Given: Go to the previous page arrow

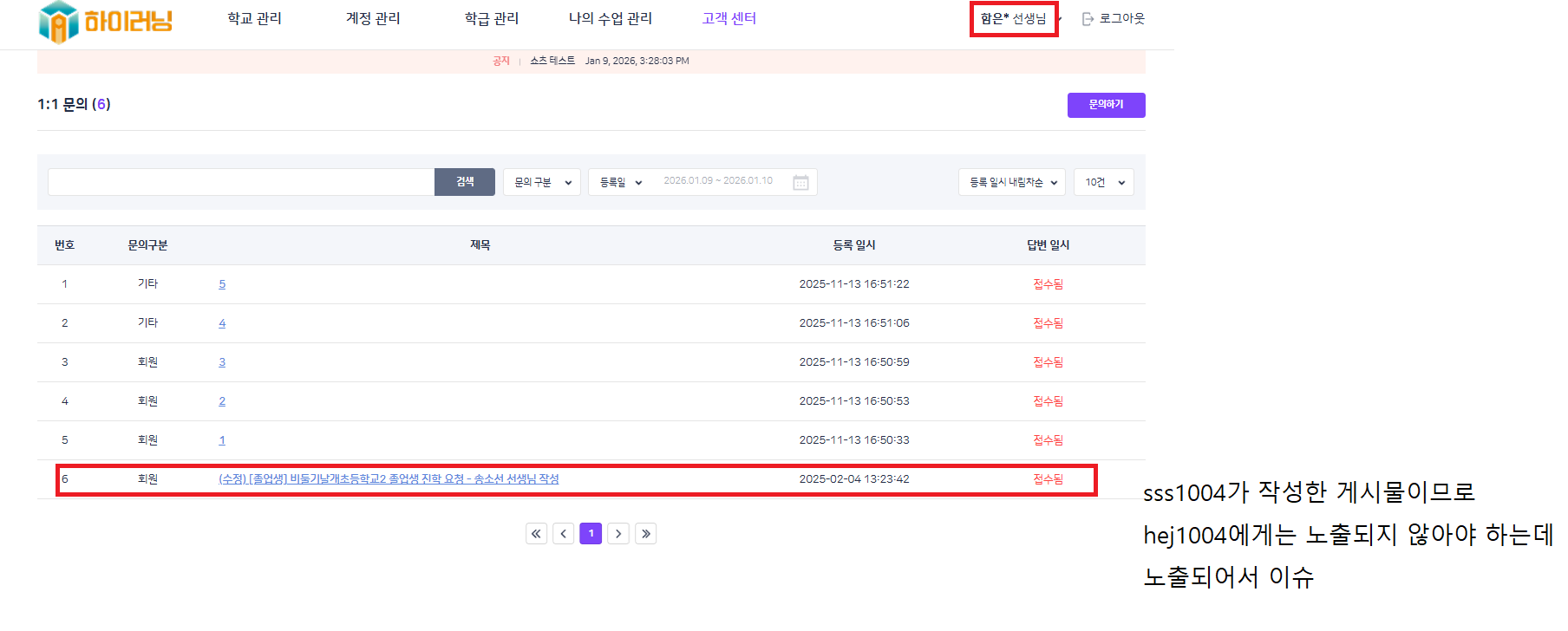Looking at the screenshot, I should click(564, 534).
